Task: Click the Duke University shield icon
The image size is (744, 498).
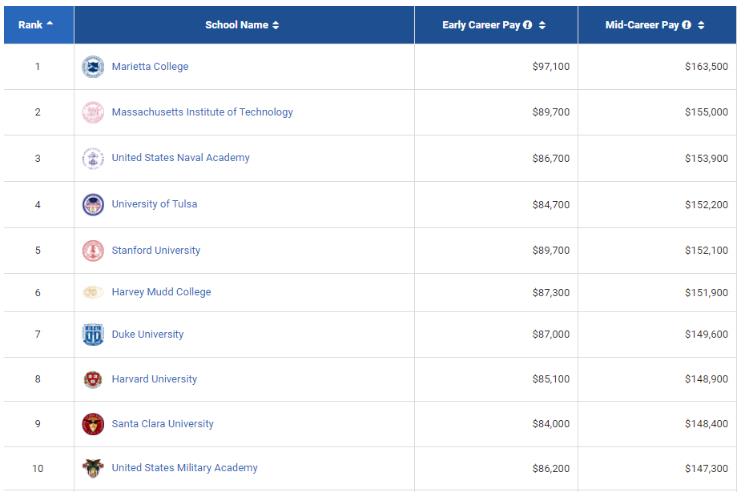Action: pos(93,334)
